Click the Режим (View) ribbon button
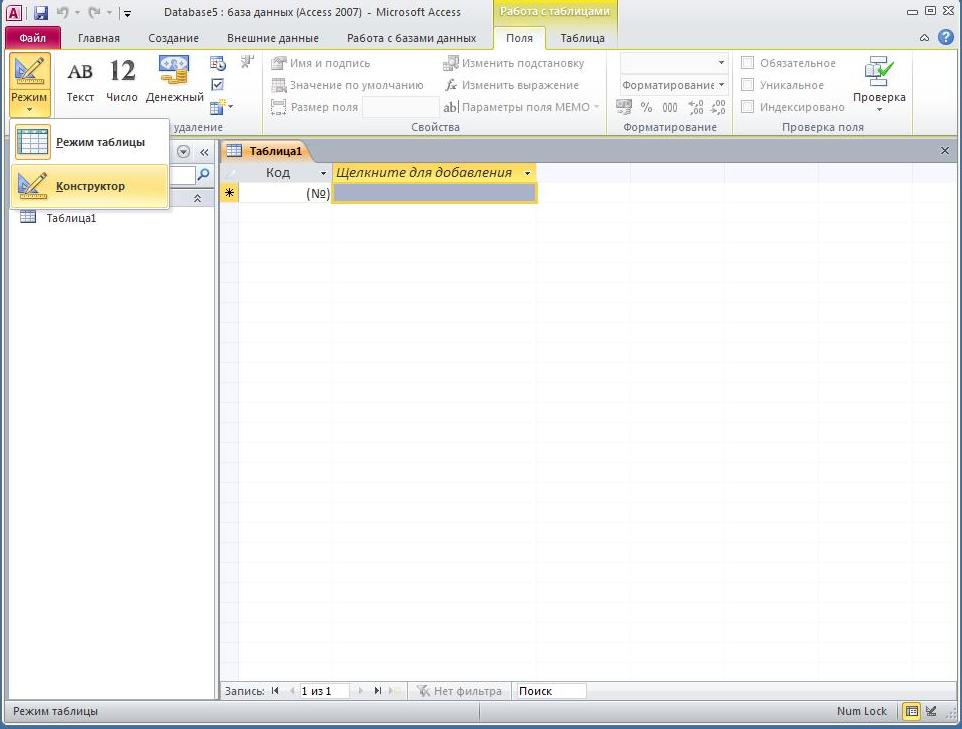Image resolution: width=962 pixels, height=729 pixels. point(29,84)
